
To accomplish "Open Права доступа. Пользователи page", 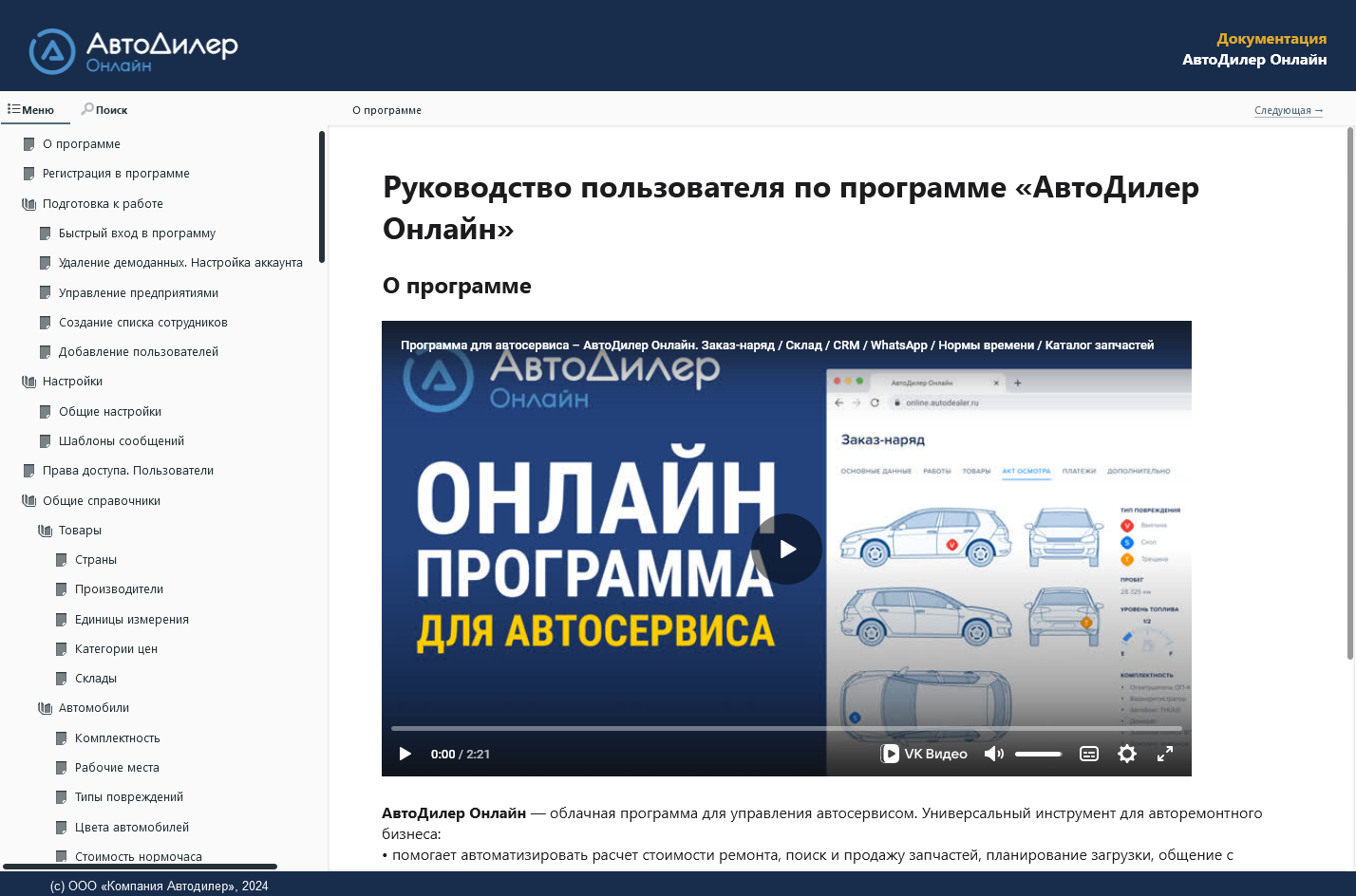I will [128, 471].
